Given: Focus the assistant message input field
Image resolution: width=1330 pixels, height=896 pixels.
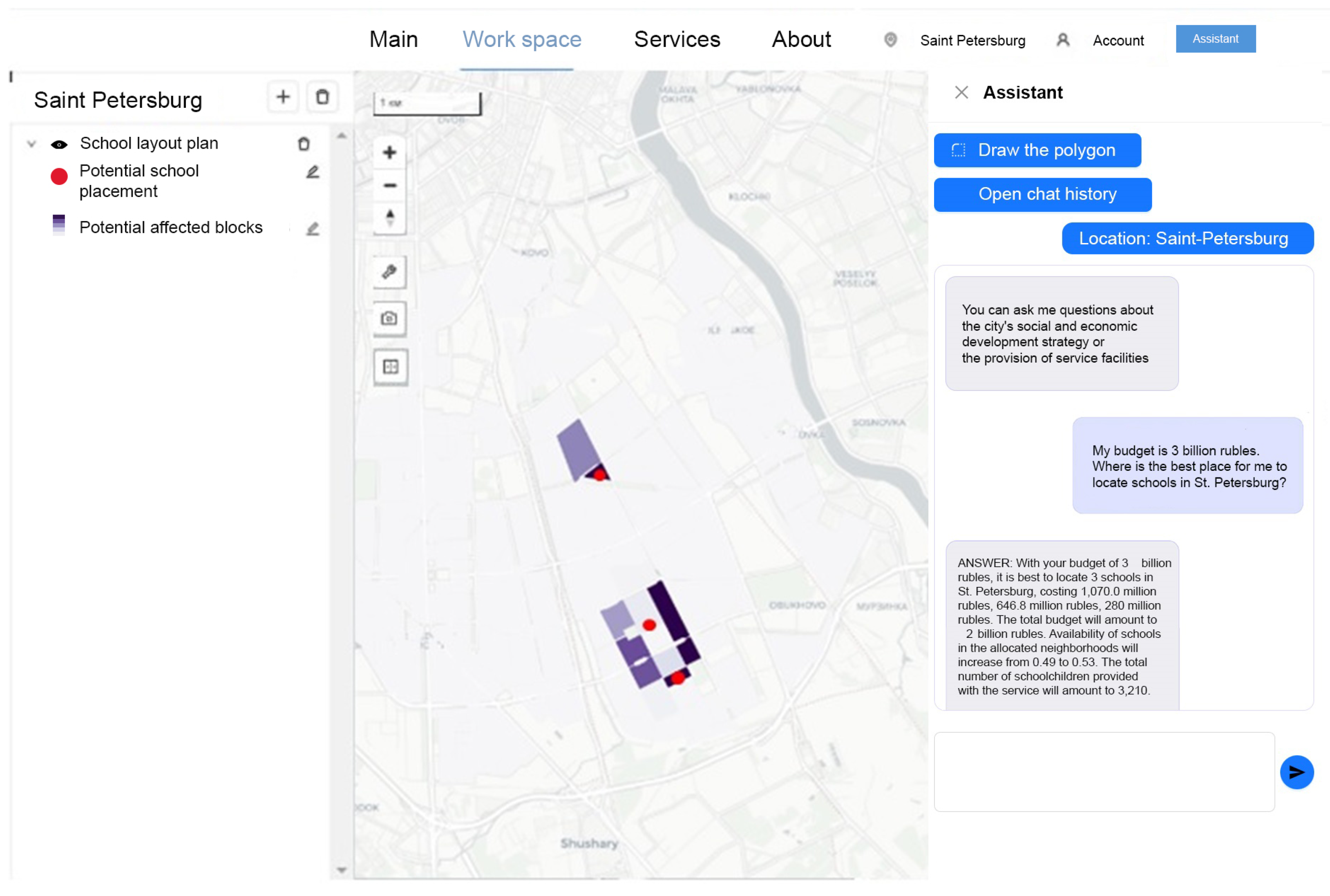Looking at the screenshot, I should [x=1104, y=772].
